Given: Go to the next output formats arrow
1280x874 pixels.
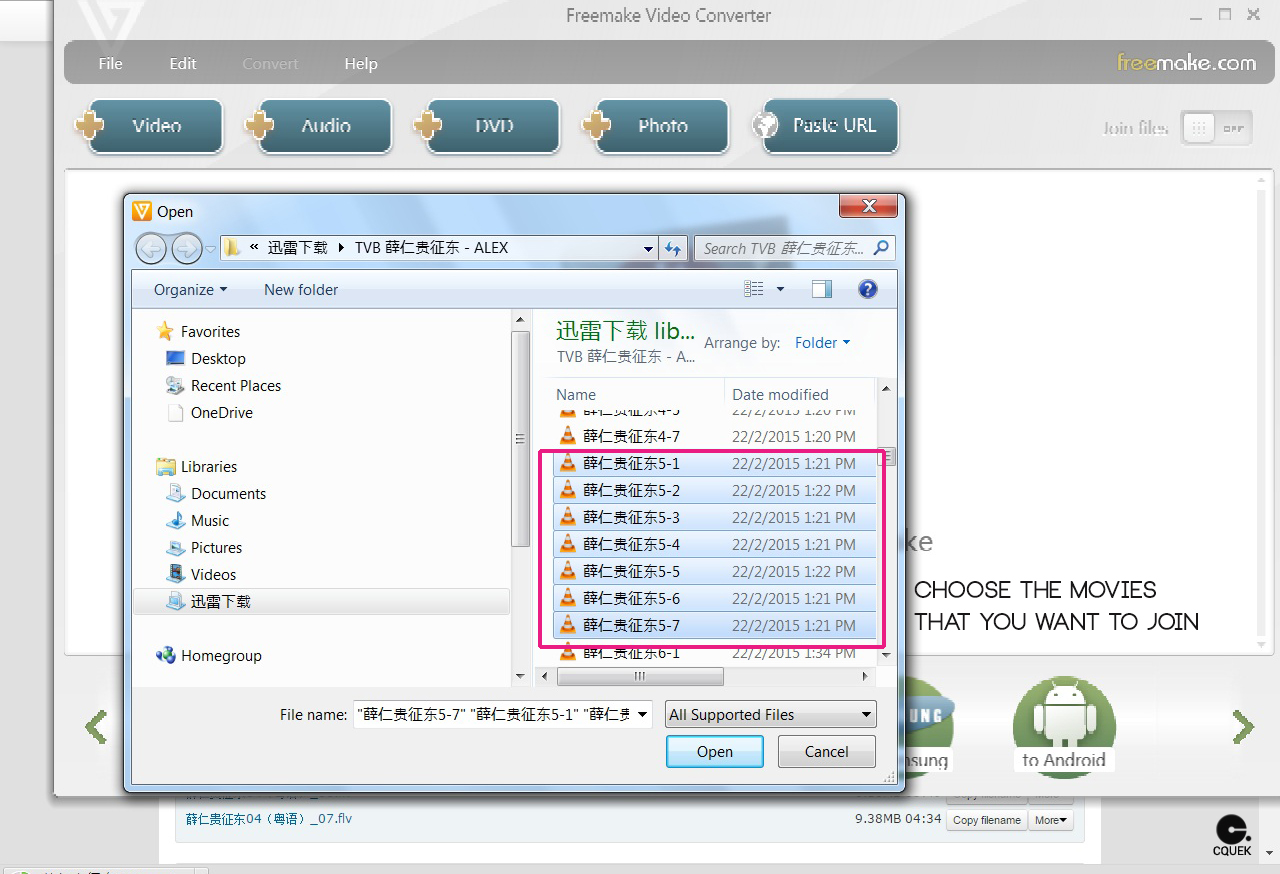Looking at the screenshot, I should (1243, 727).
